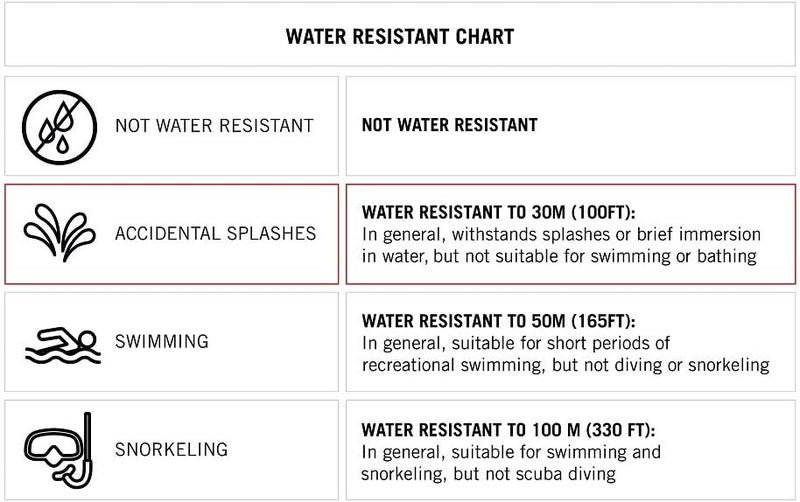Click 'not suitable for swimming or bathing' text

click(x=611, y=256)
